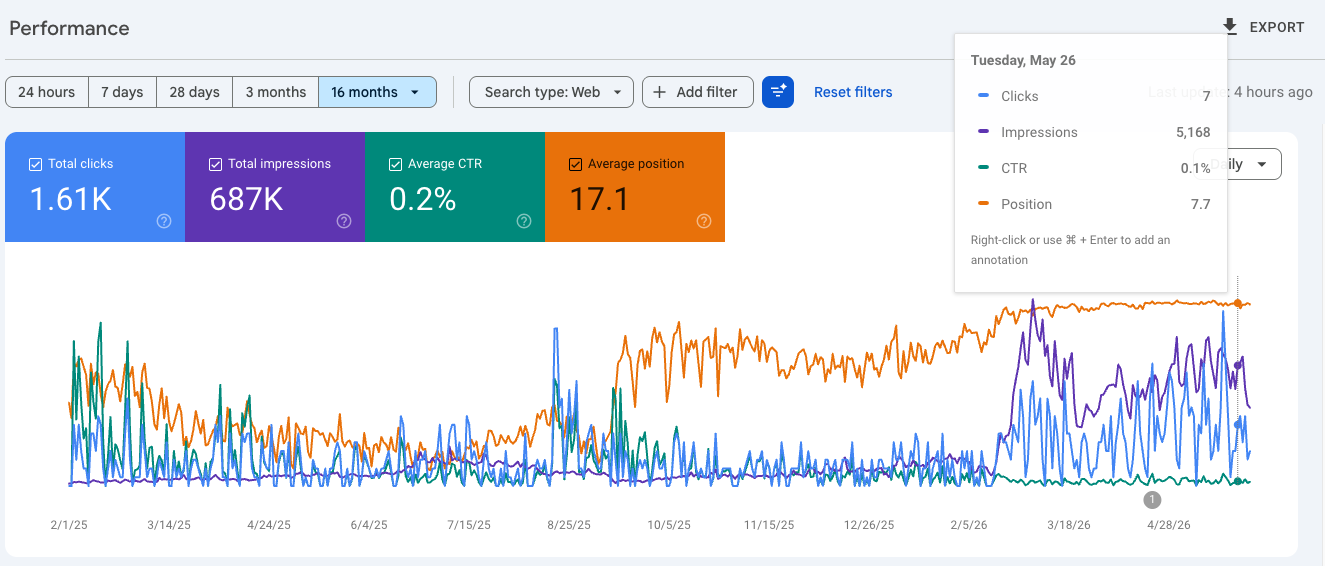1325x566 pixels.
Task: Click the 4/28/26 axis date label
Action: [x=1169, y=524]
